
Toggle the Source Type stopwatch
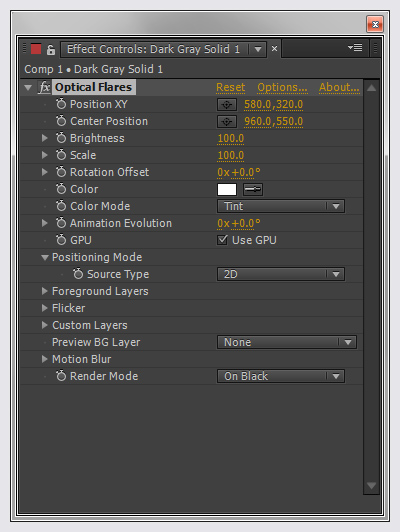(78, 274)
